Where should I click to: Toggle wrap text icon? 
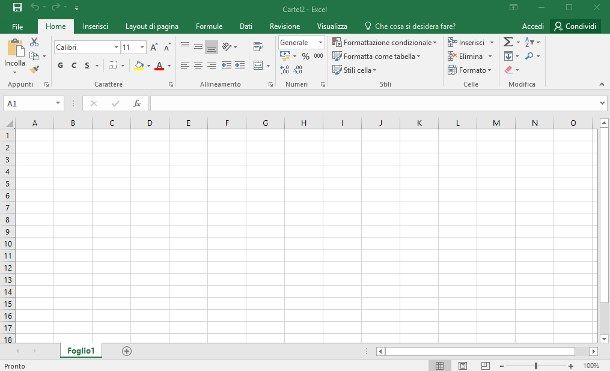(x=258, y=47)
